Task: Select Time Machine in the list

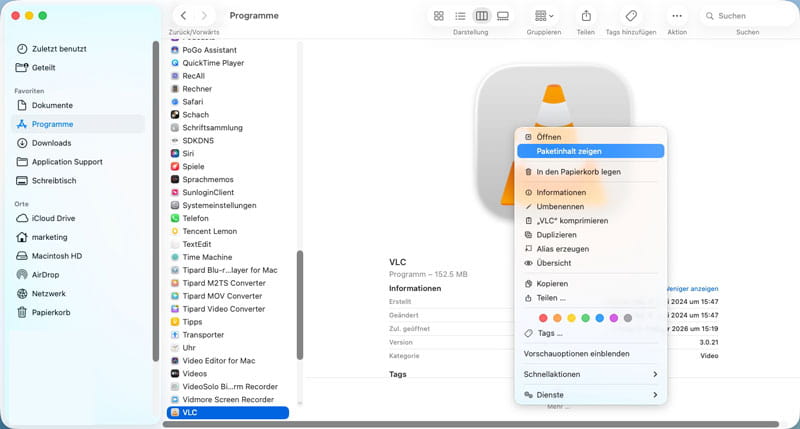Action: (x=207, y=257)
